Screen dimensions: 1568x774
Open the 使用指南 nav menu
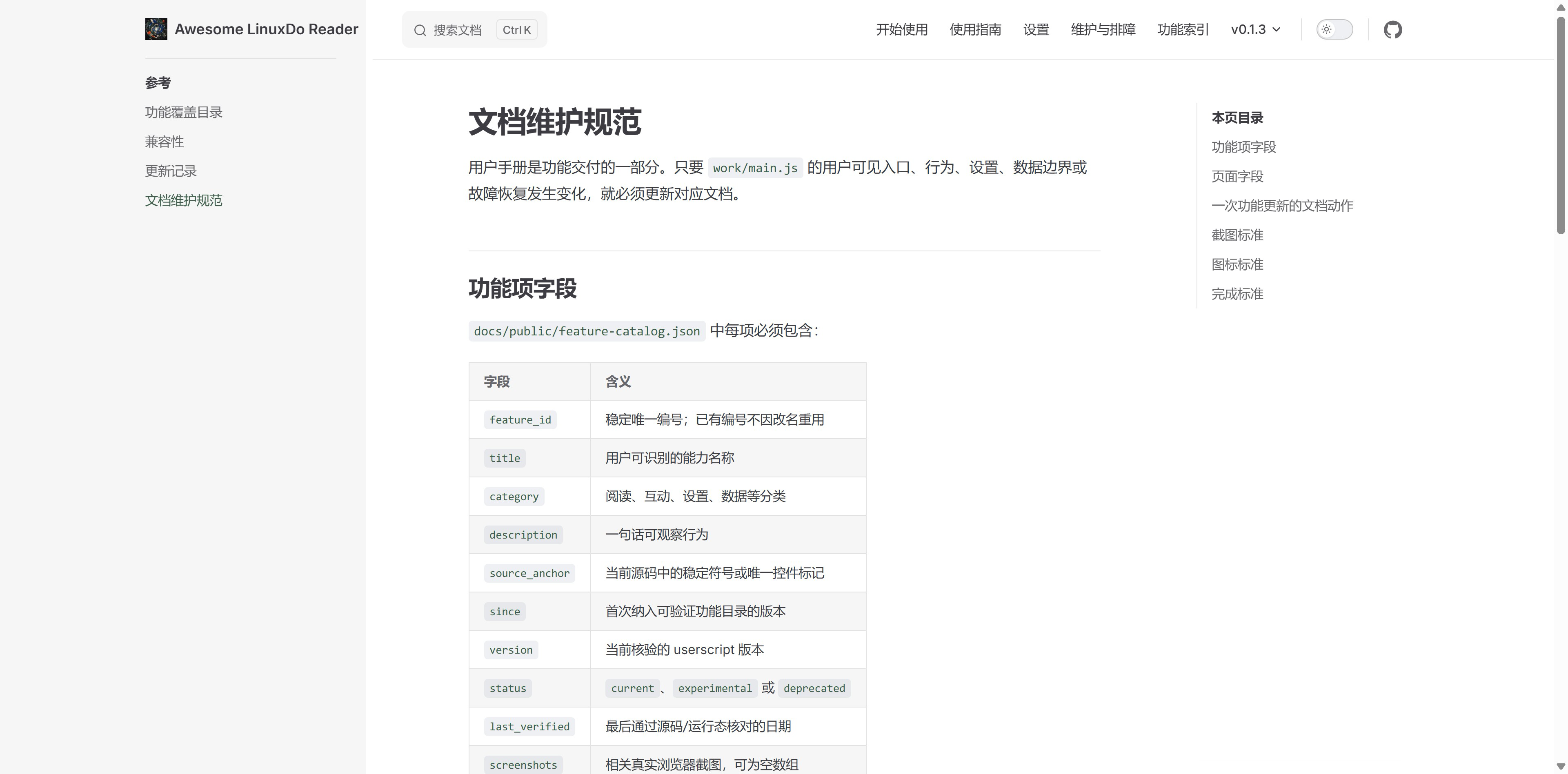tap(975, 29)
